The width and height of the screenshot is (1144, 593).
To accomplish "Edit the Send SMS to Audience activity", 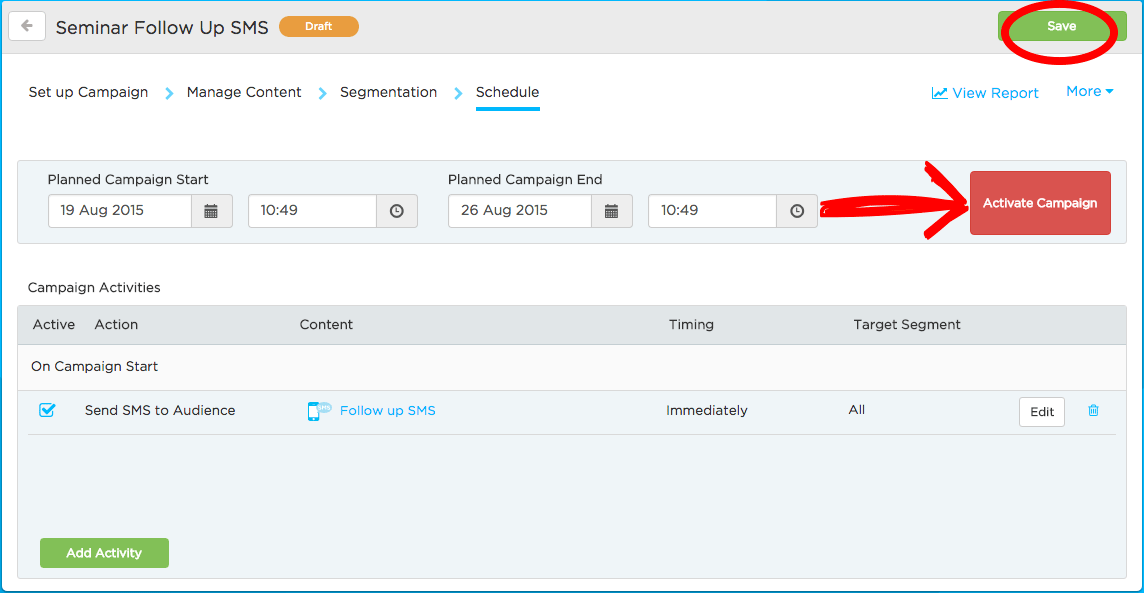I will (x=1041, y=411).
